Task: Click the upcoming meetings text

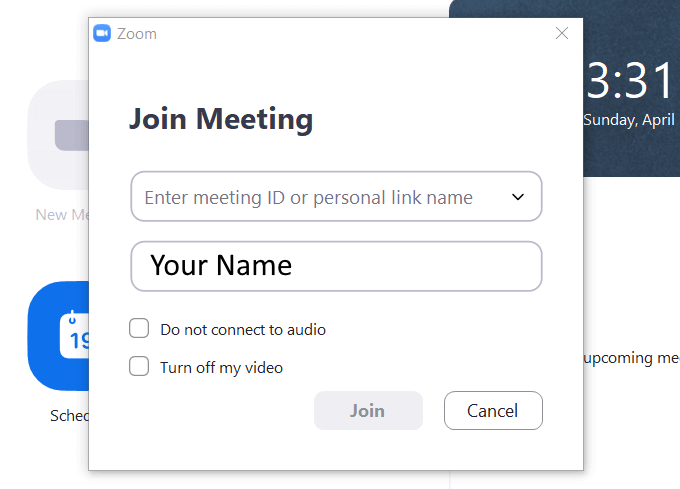Action: (x=632, y=357)
